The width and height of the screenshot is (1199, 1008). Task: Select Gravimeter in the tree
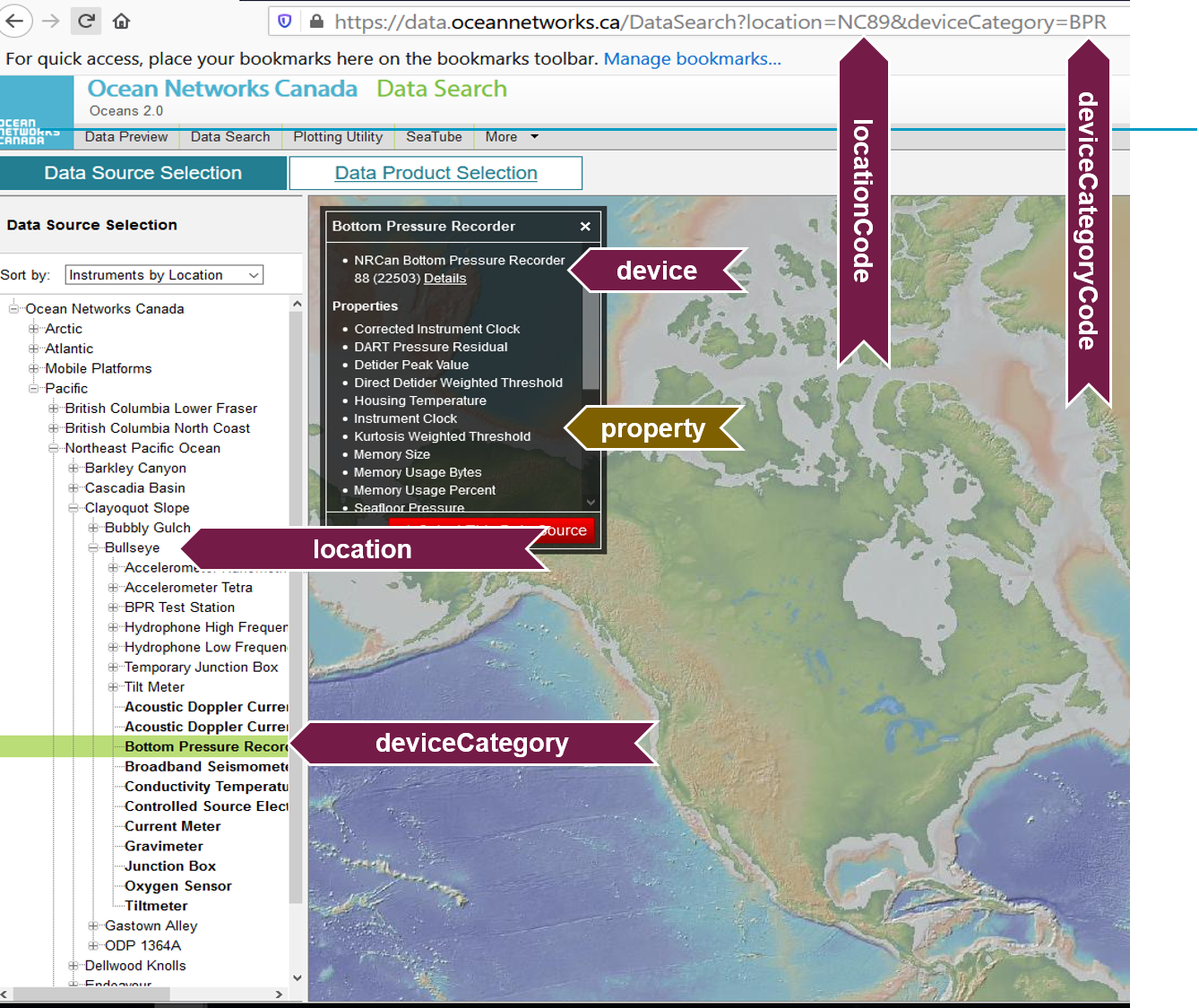pyautogui.click(x=164, y=846)
